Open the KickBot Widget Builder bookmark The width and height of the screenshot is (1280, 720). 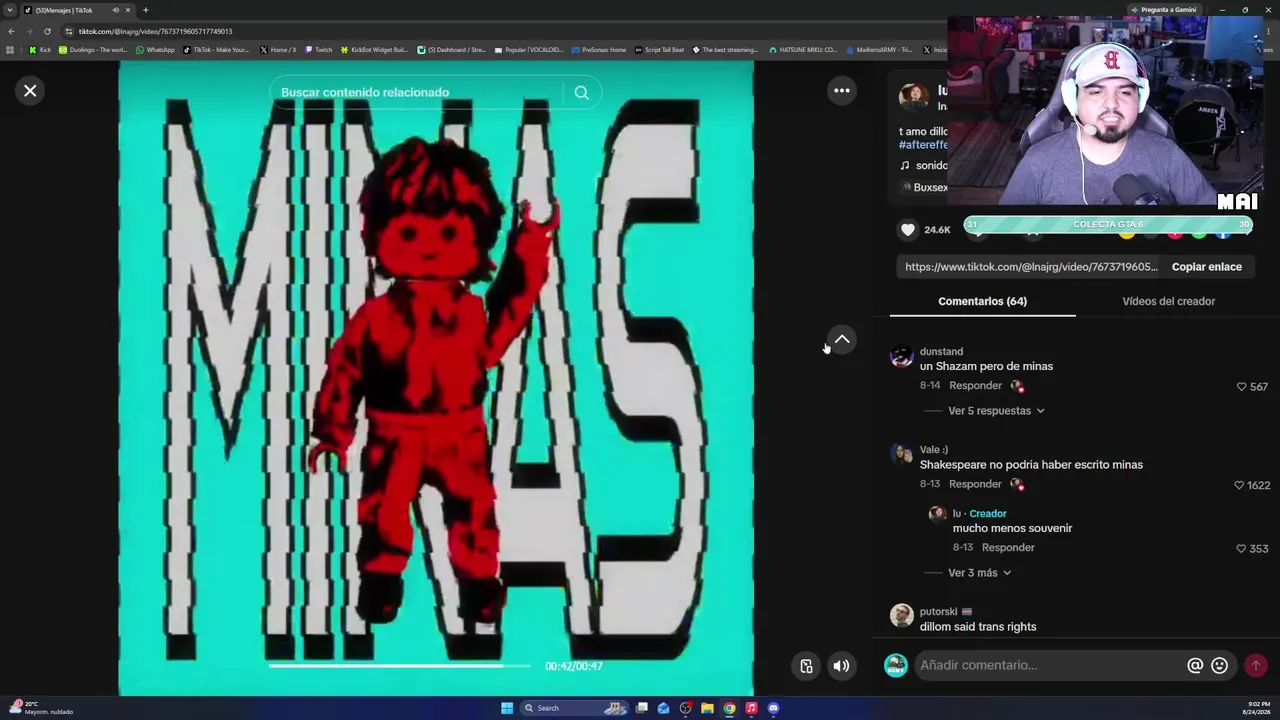tap(375, 49)
